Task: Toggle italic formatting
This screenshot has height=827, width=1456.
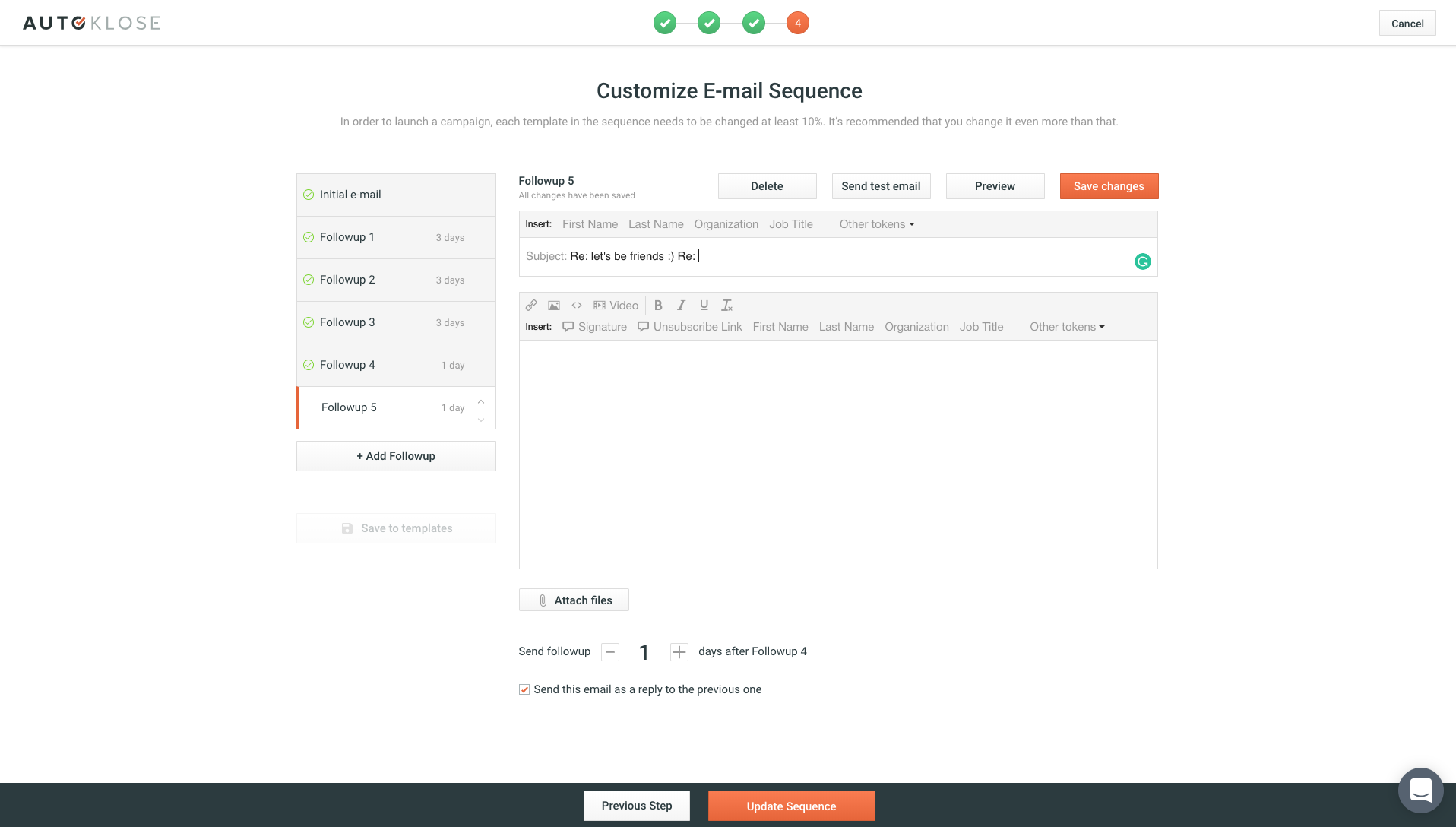Action: [x=681, y=306]
